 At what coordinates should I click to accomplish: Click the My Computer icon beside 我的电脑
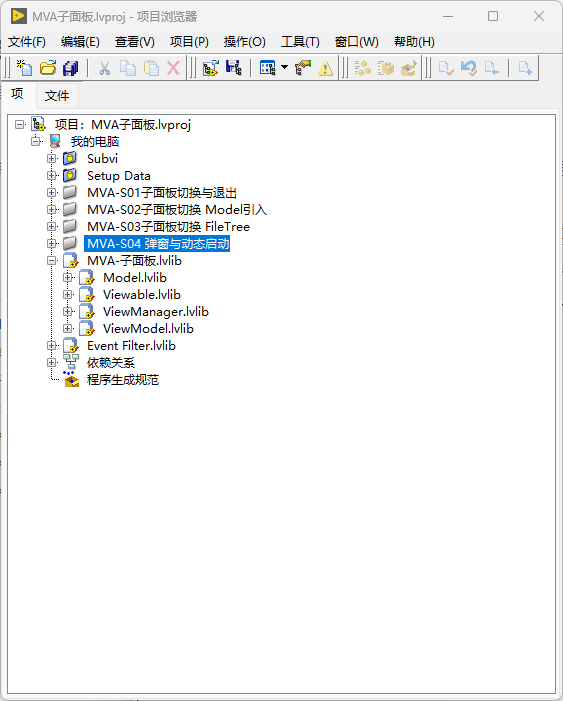coord(55,141)
